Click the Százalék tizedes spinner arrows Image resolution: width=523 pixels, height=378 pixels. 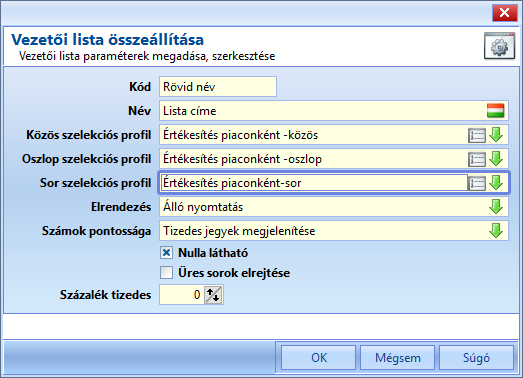tap(213, 295)
